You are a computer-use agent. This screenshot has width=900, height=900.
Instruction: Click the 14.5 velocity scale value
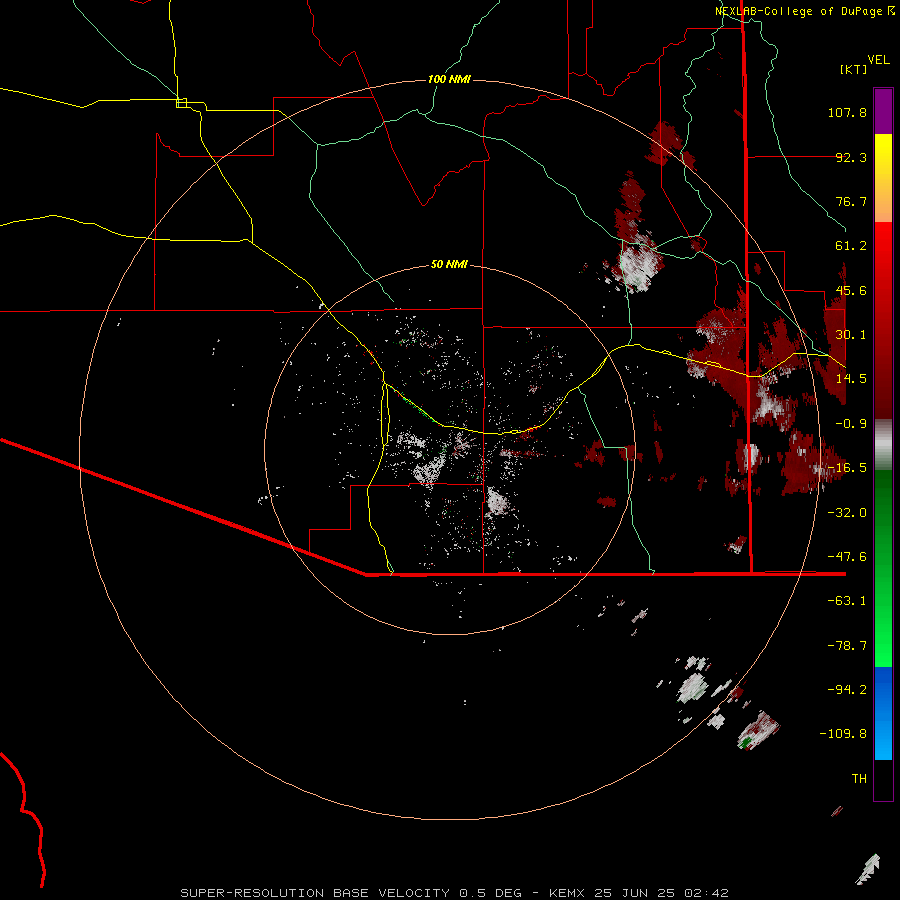click(x=851, y=379)
